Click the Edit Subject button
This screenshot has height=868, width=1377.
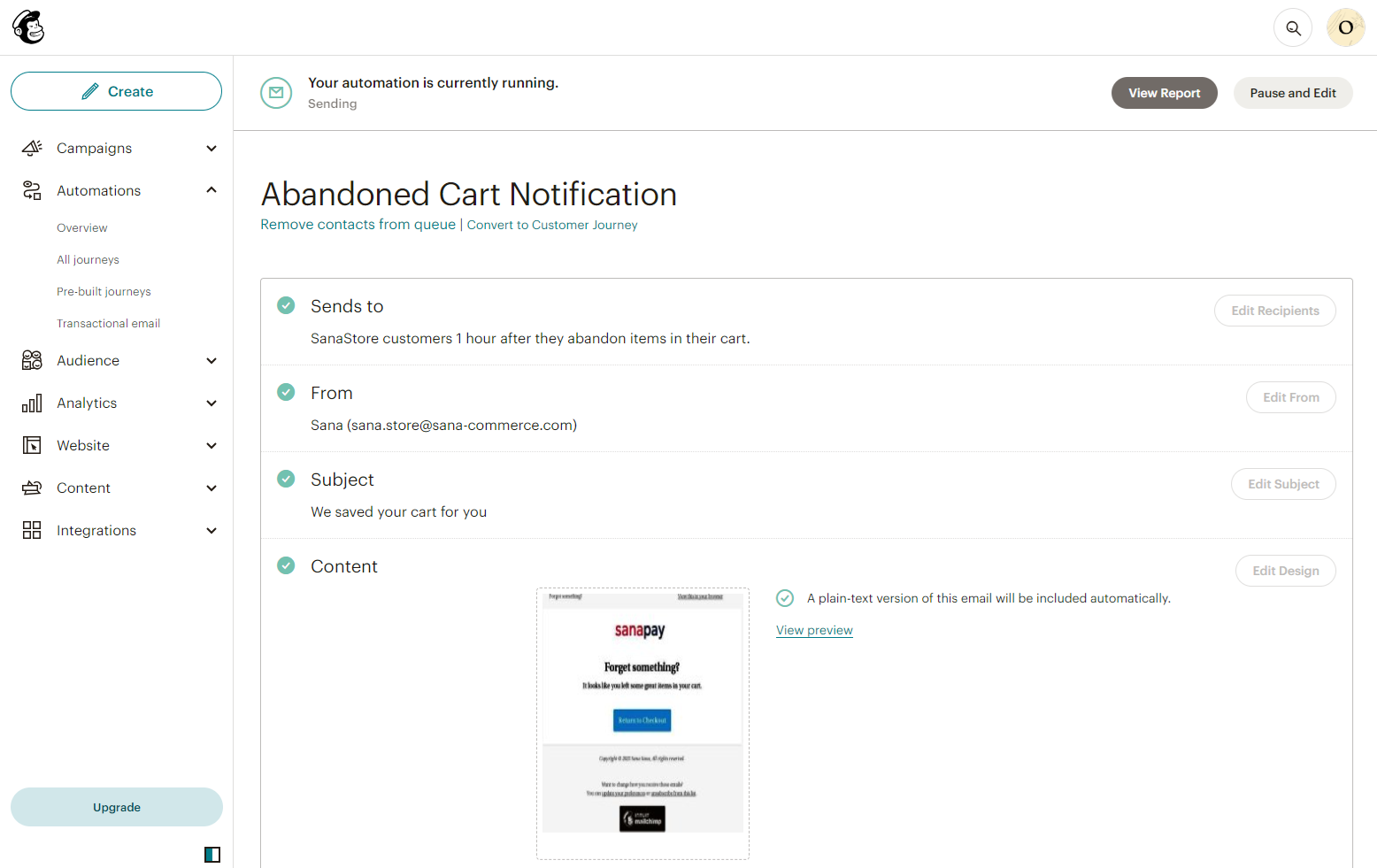click(x=1283, y=484)
